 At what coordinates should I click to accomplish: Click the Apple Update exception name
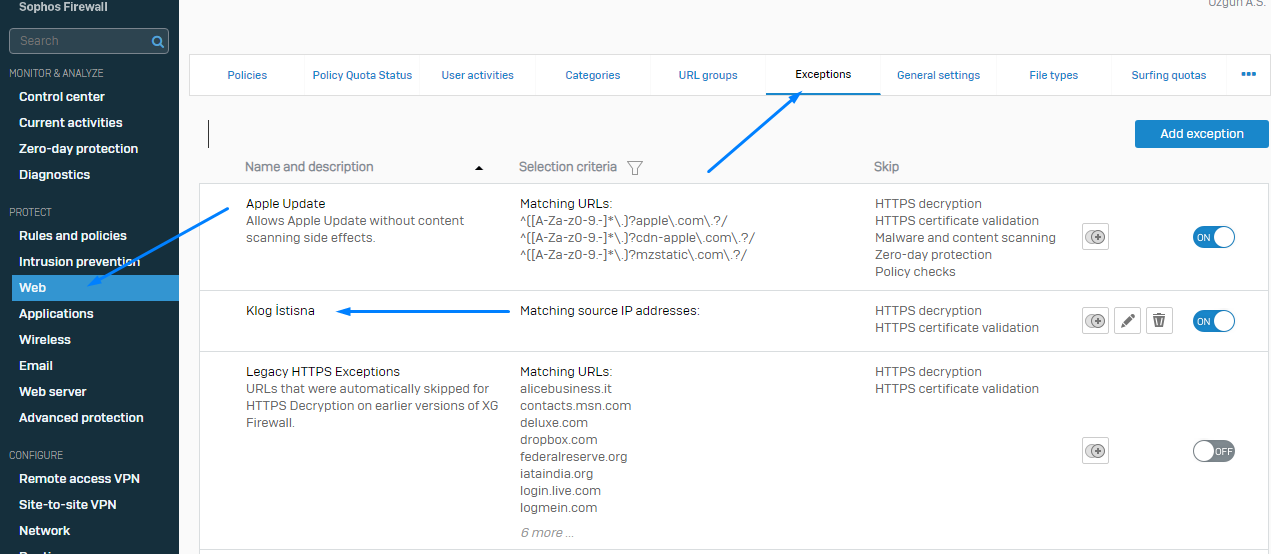[285, 204]
